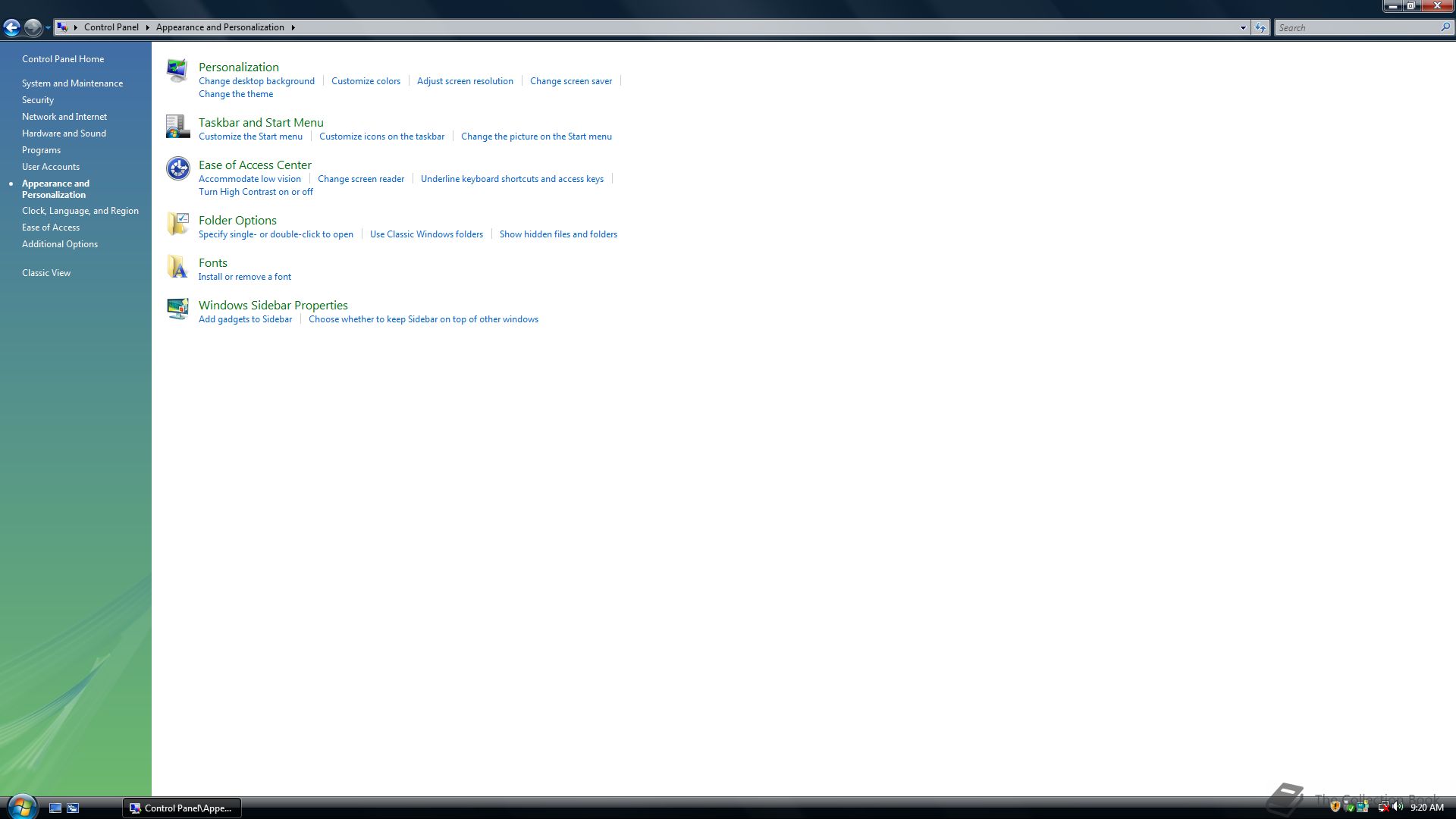Open the volume speaker tray icon
Screen dimensions: 1456x819
(x=1397, y=808)
